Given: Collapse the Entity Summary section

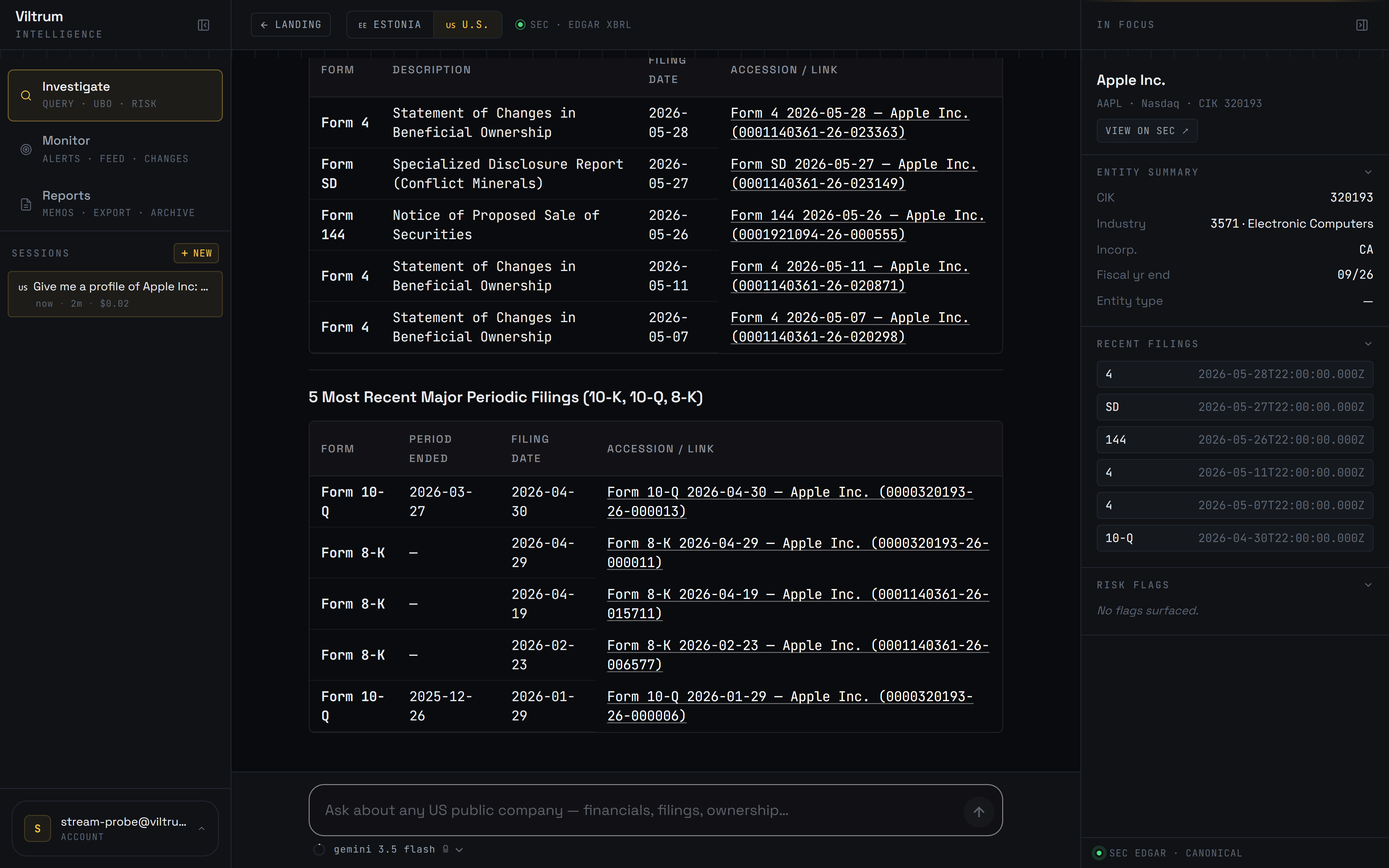Looking at the screenshot, I should coord(1368,172).
